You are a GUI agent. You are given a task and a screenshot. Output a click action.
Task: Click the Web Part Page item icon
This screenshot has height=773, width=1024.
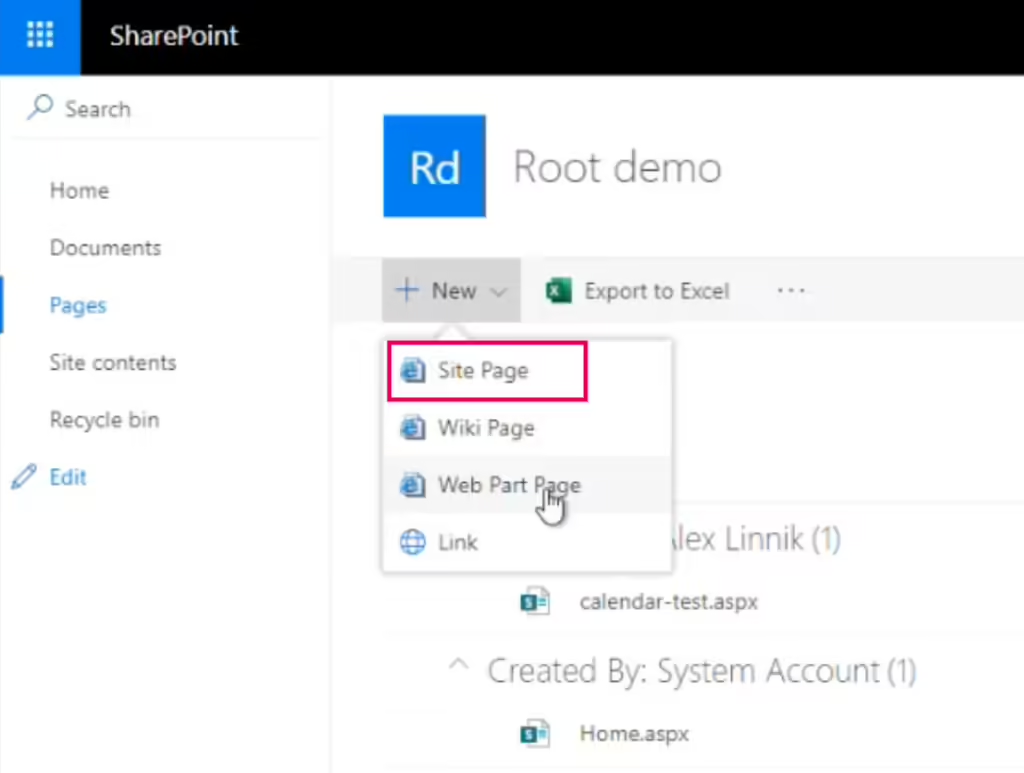413,485
